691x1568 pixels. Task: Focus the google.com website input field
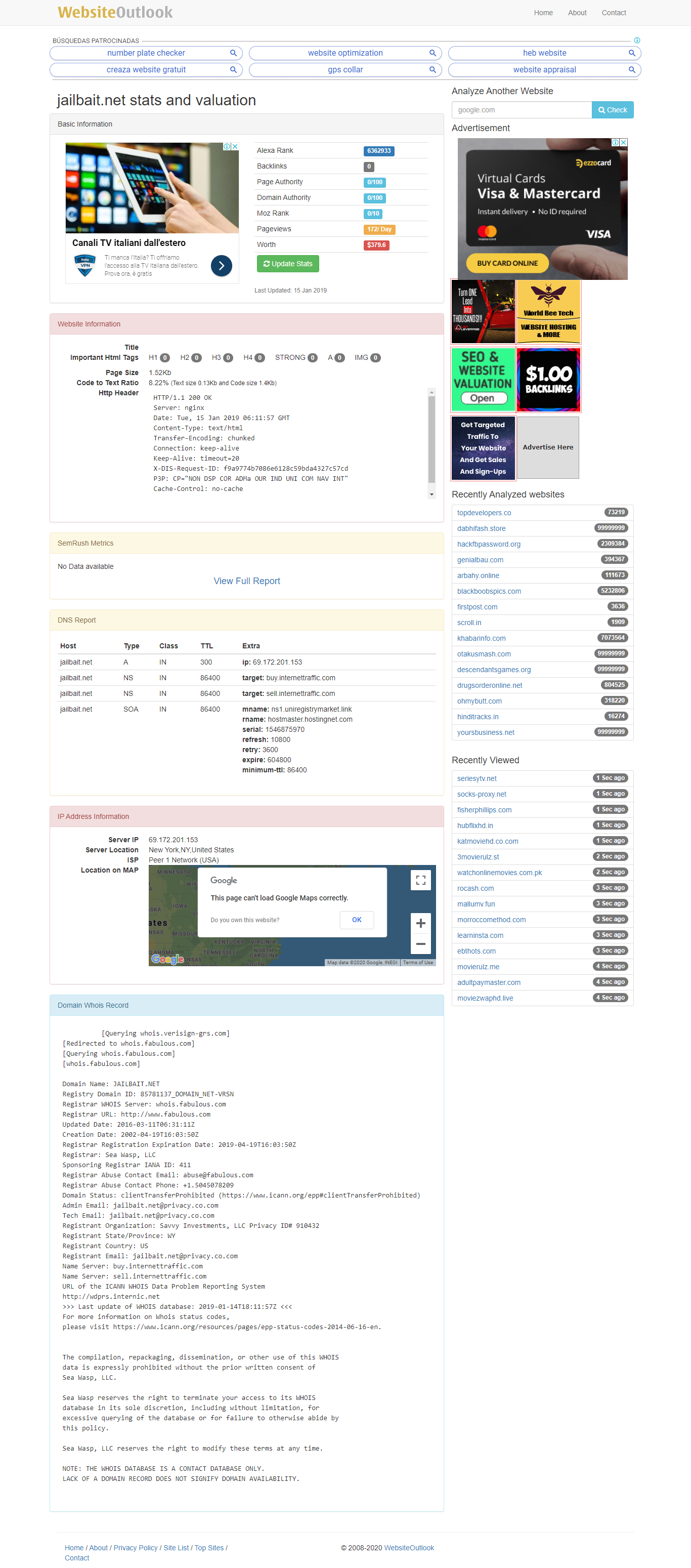coord(522,110)
